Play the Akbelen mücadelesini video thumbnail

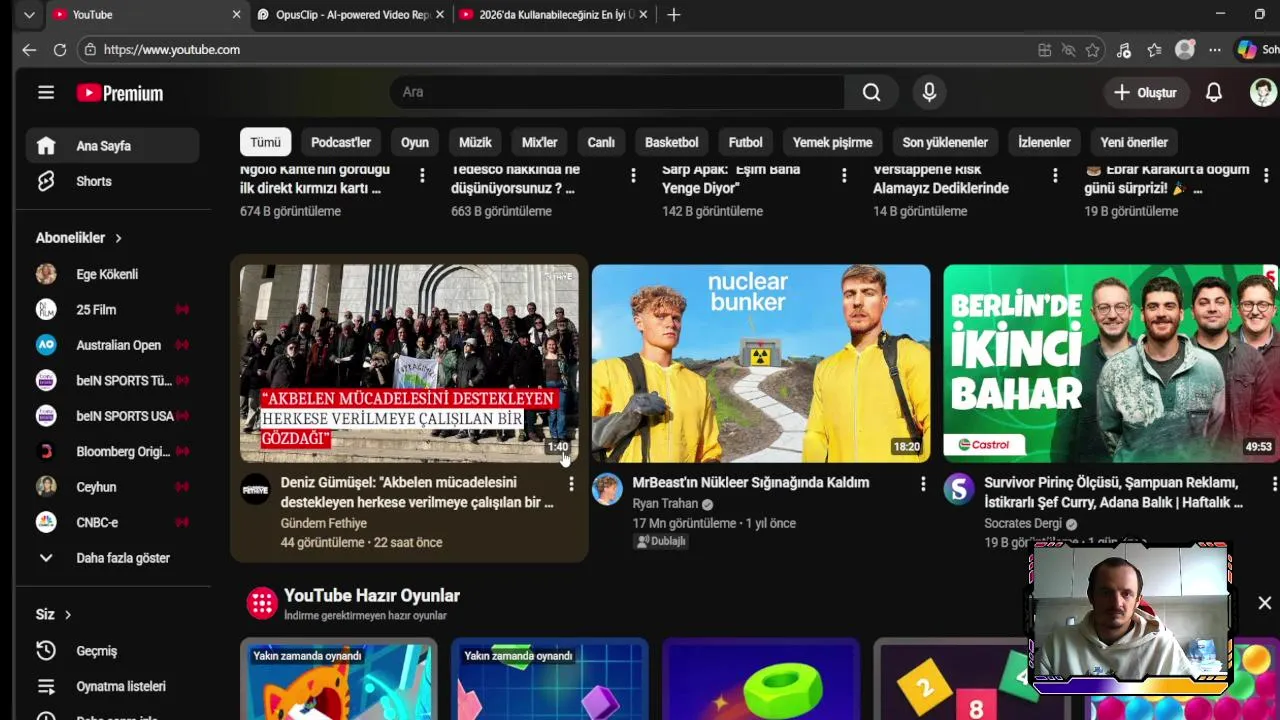pos(409,363)
